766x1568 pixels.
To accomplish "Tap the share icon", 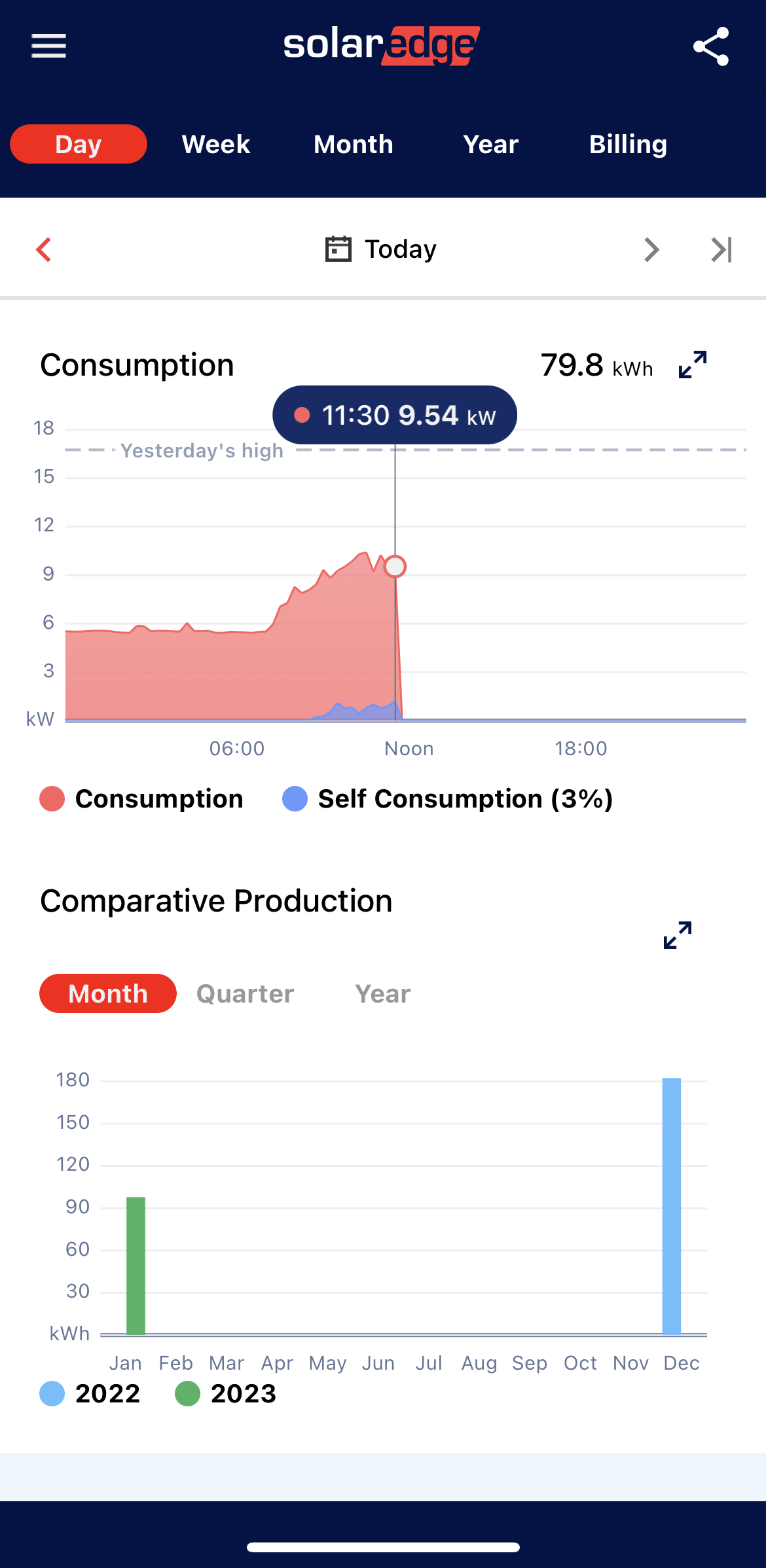I will point(711,46).
